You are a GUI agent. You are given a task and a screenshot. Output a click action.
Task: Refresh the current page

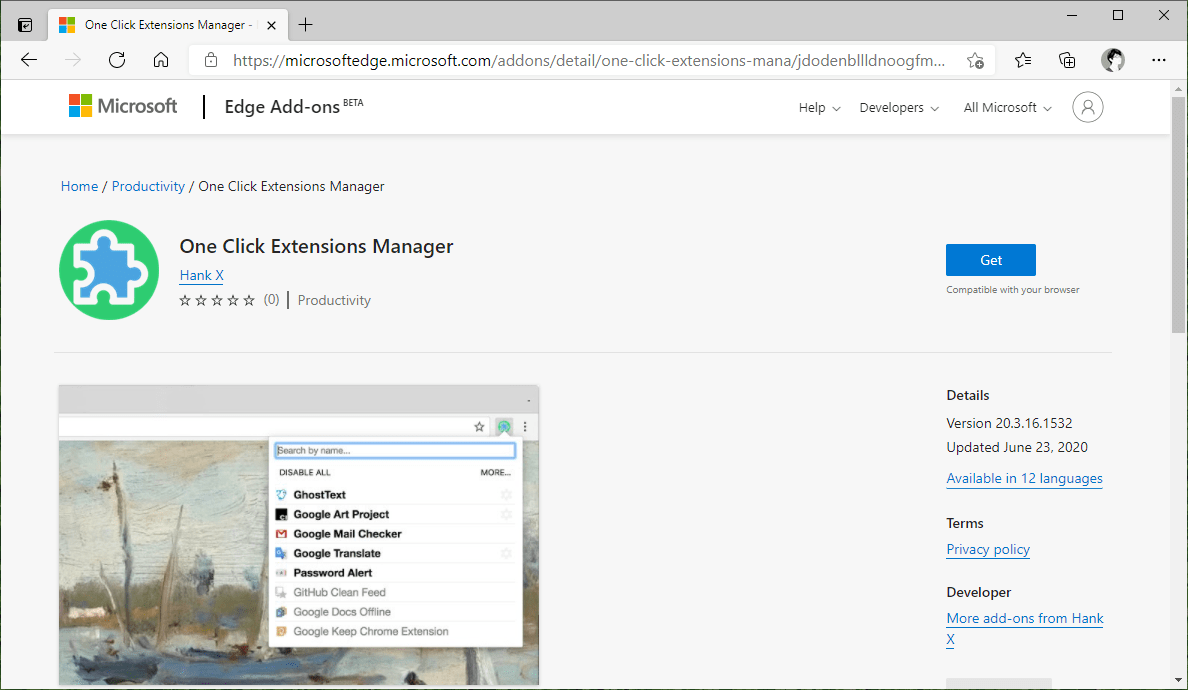point(117,59)
